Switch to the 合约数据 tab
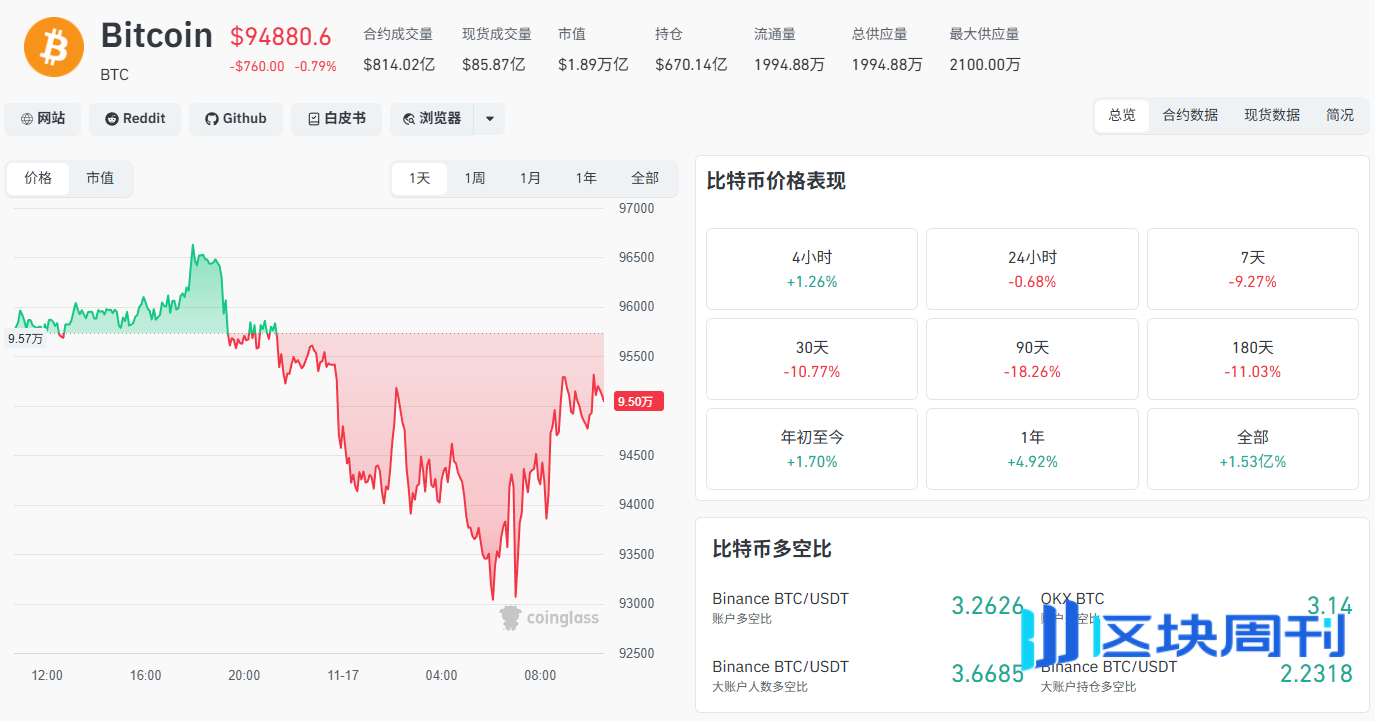The width and height of the screenshot is (1375, 721). click(1190, 115)
